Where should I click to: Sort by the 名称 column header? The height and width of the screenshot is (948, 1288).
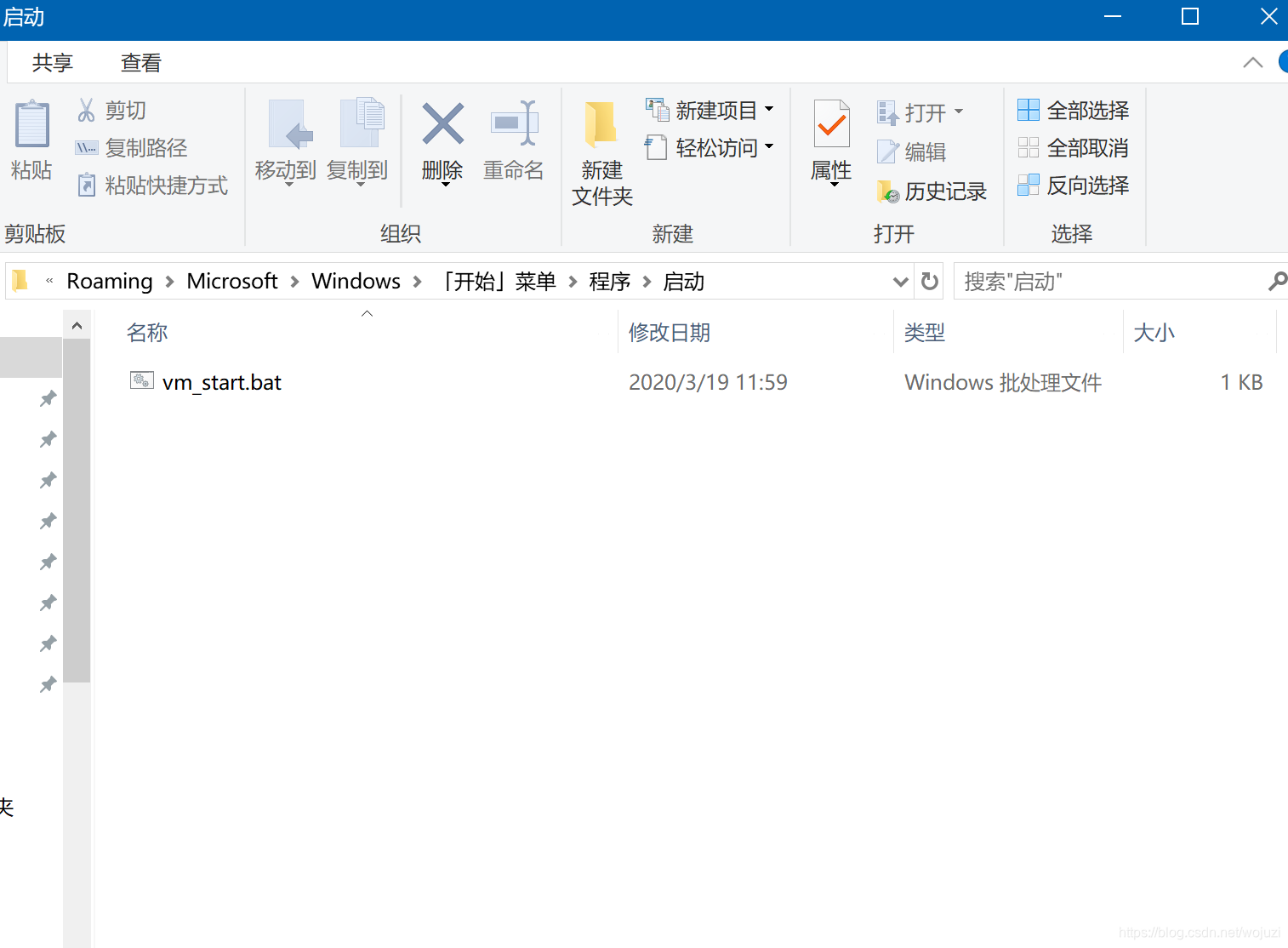pos(147,333)
